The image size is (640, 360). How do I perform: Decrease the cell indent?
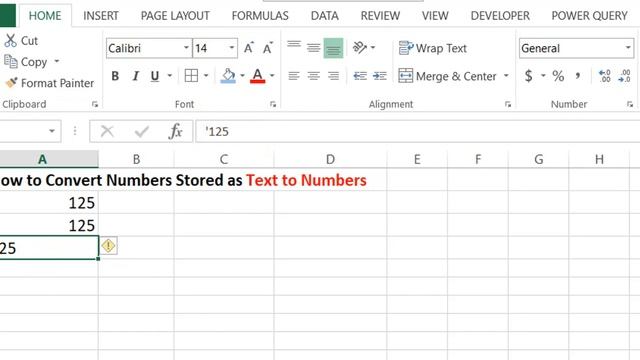coord(360,76)
